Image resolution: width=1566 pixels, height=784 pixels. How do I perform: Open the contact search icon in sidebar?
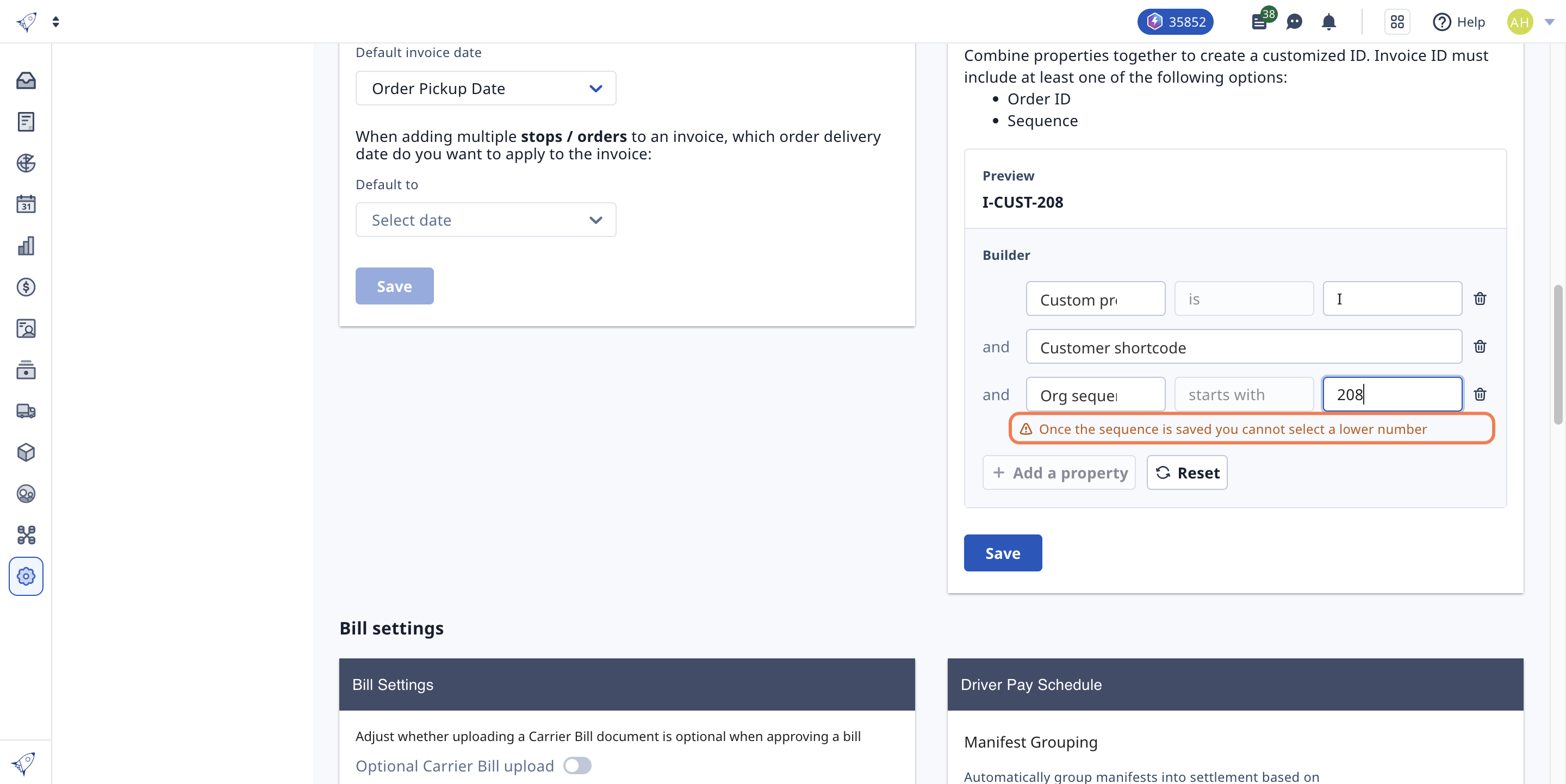coord(26,328)
